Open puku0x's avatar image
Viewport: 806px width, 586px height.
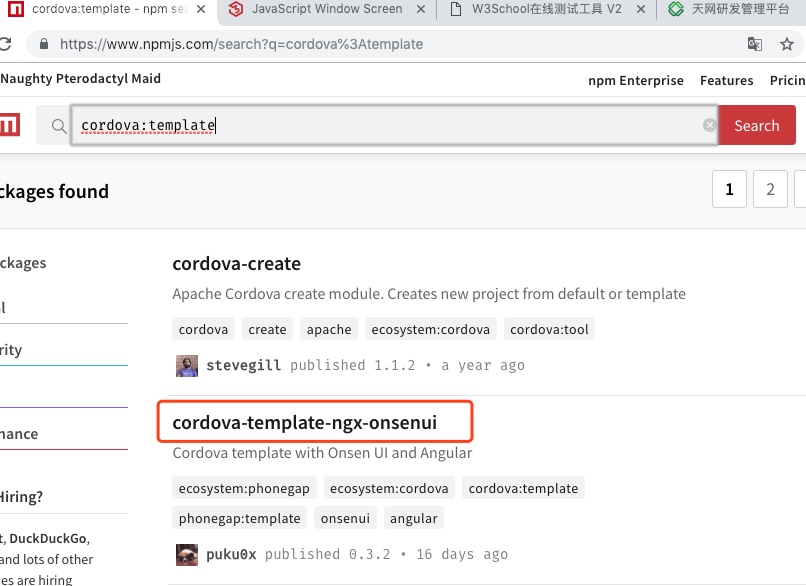pos(187,555)
